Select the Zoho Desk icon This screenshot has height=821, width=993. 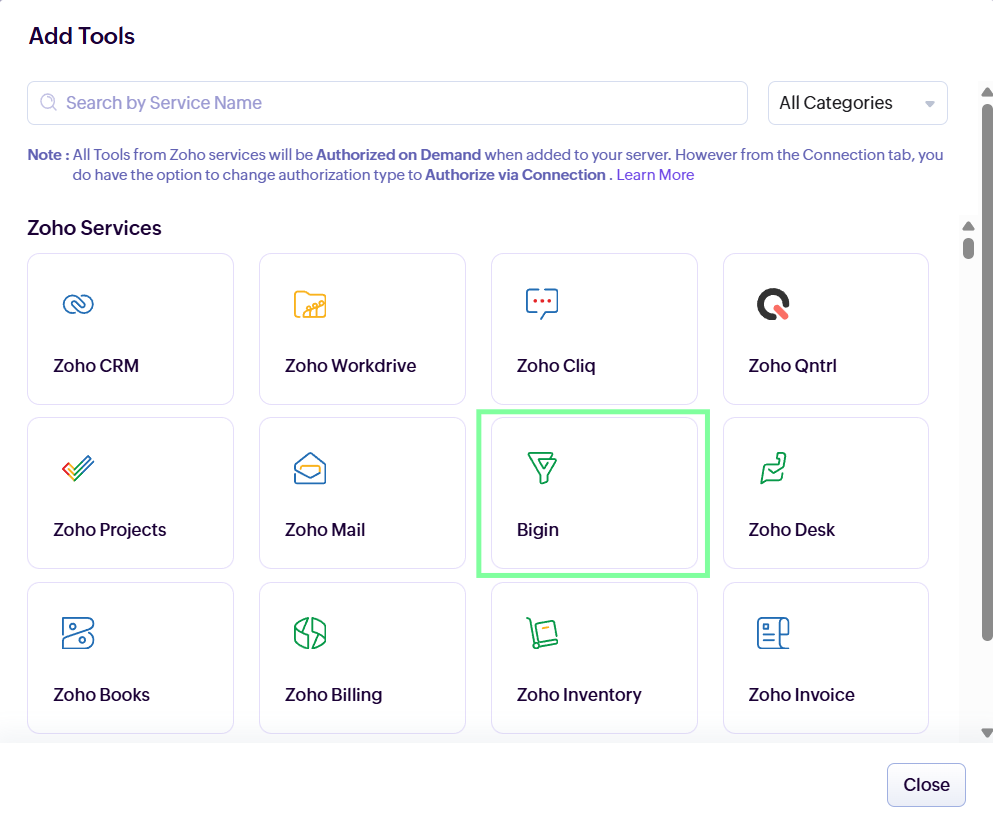pyautogui.click(x=773, y=468)
